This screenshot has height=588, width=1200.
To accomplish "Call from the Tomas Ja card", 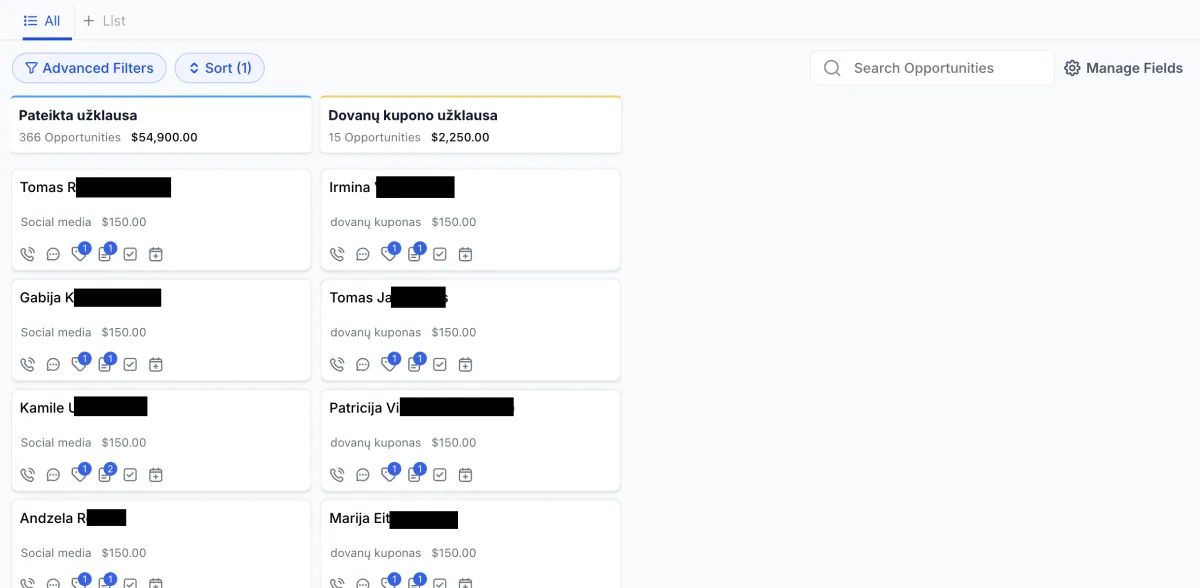I will 337,364.
